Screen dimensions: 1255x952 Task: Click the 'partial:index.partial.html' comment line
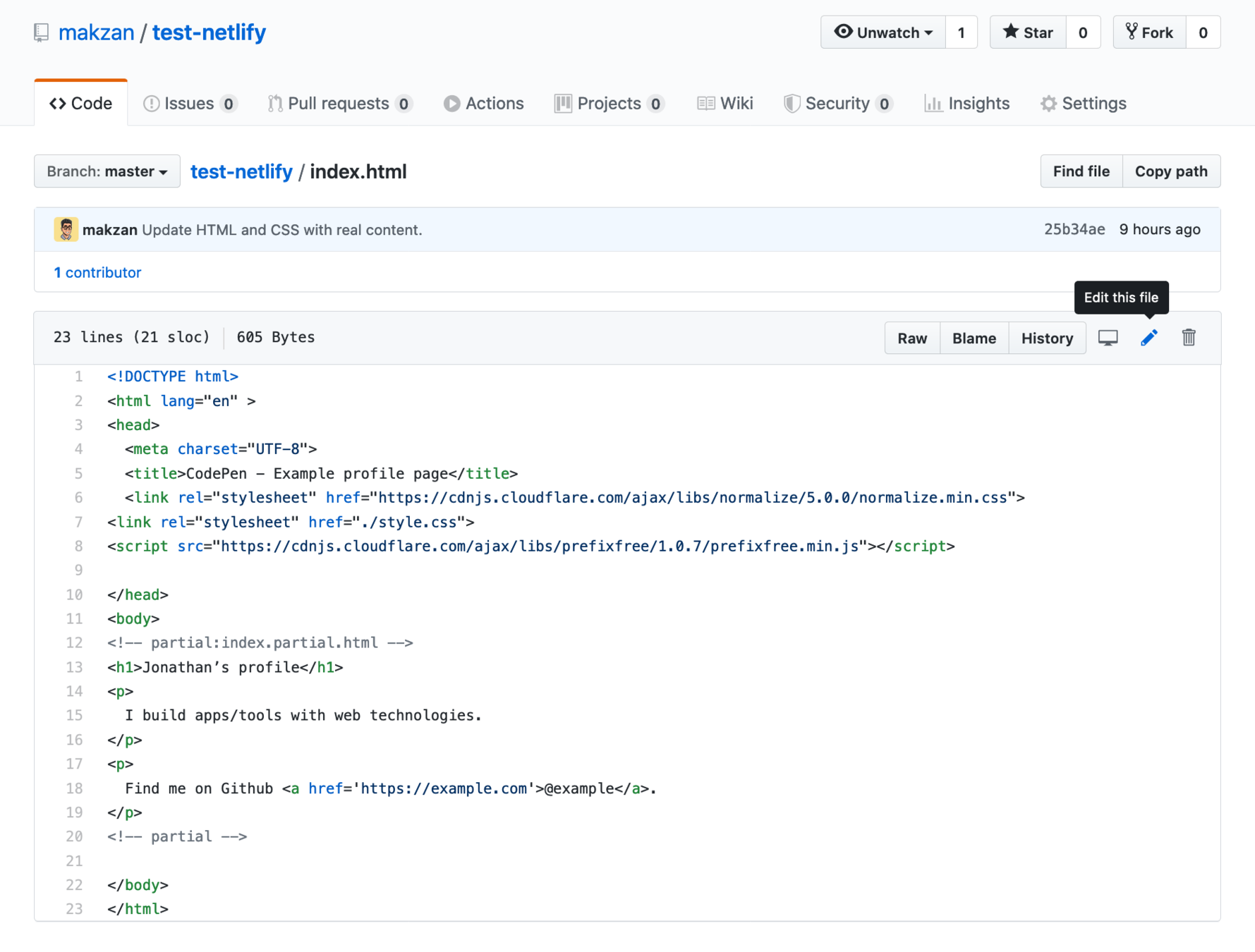click(260, 643)
